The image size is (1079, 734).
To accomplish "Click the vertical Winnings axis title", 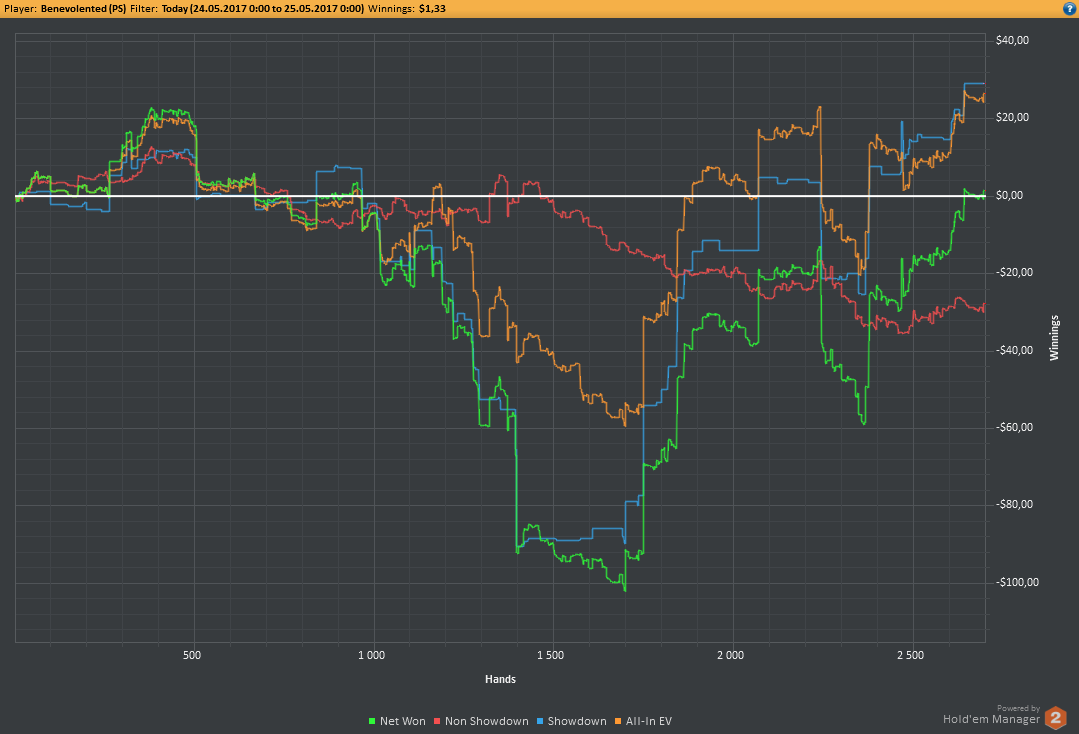I will pos(1054,338).
